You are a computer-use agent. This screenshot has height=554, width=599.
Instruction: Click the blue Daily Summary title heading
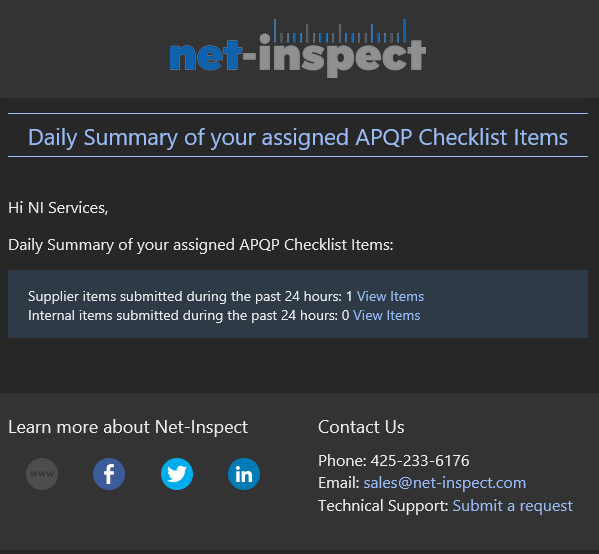pos(298,137)
